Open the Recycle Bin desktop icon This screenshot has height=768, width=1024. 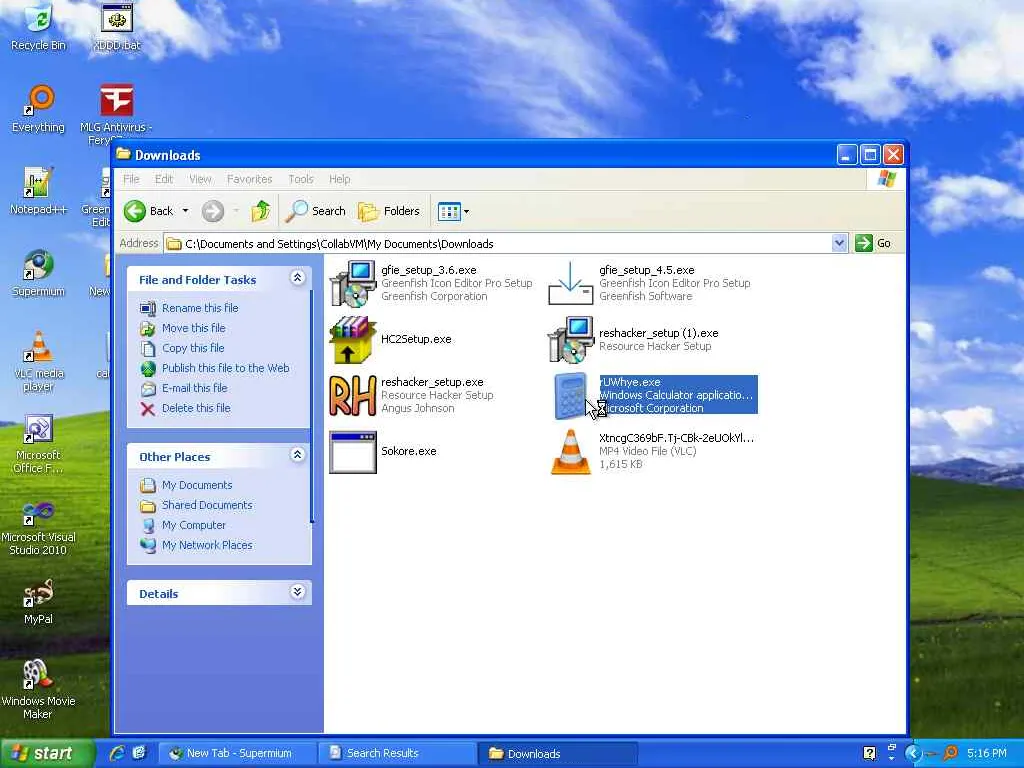tap(39, 27)
